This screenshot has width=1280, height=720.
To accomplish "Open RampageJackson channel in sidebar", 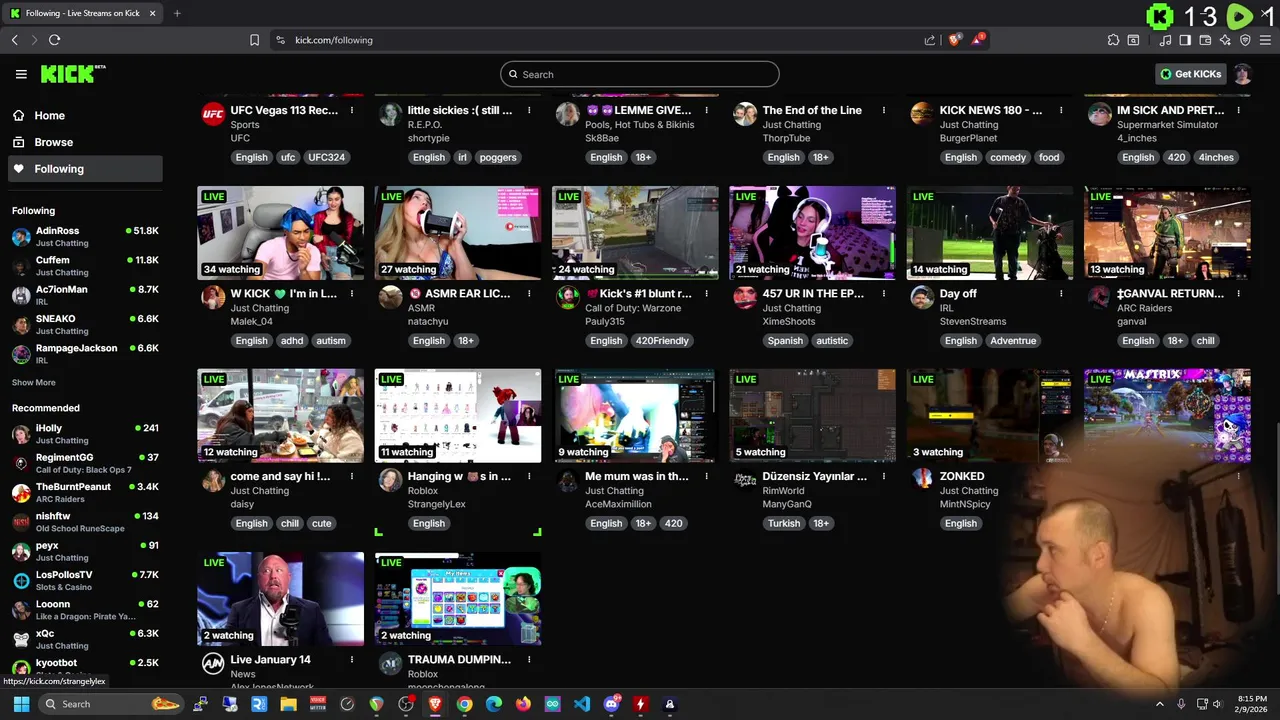I will tap(85, 354).
